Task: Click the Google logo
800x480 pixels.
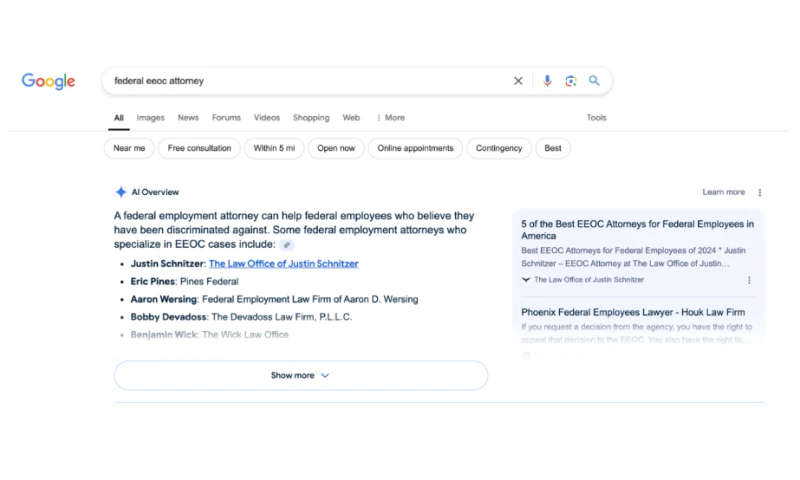Action: pos(48,81)
